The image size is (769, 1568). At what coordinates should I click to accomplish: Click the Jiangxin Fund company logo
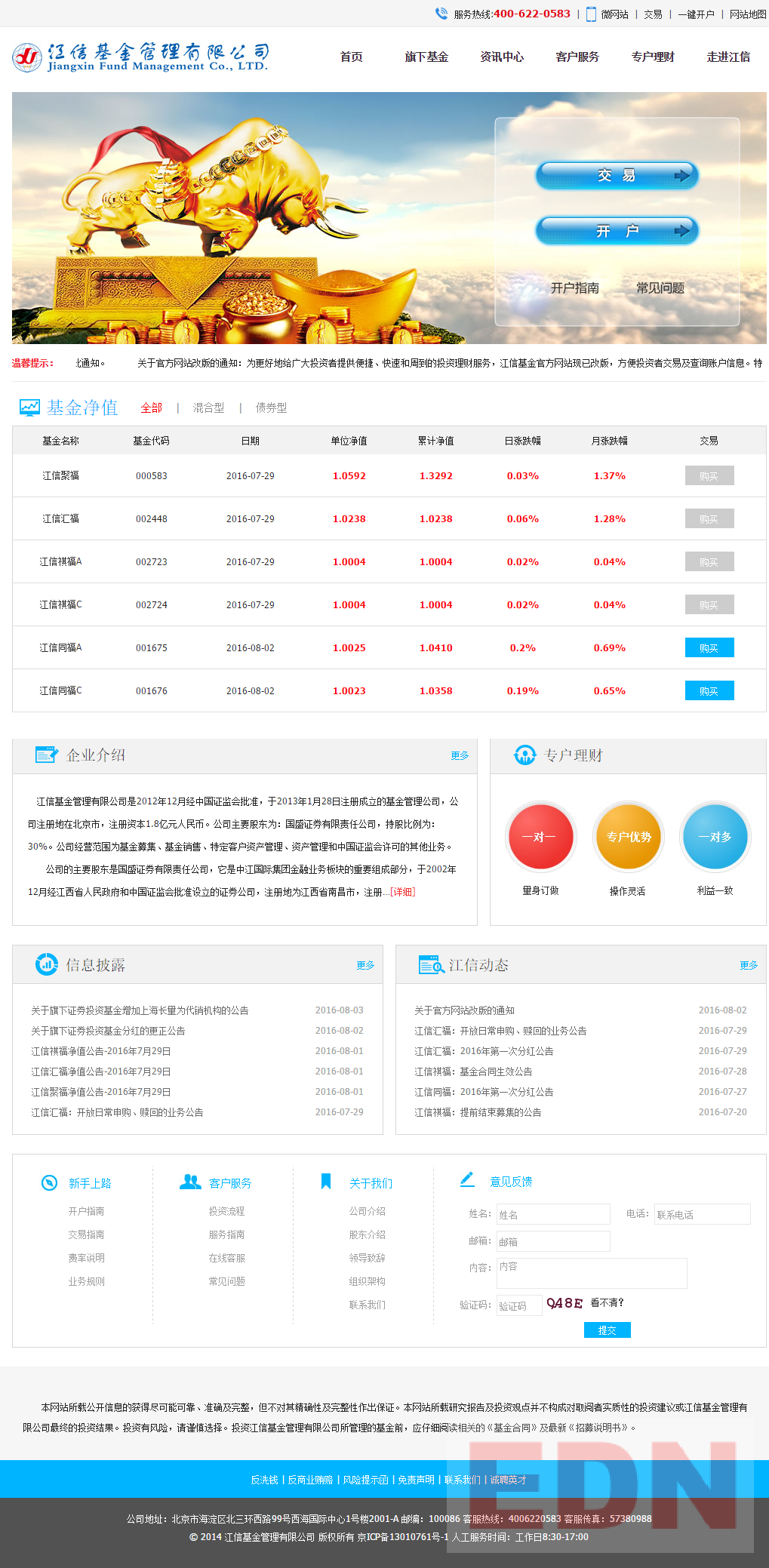[x=140, y=57]
